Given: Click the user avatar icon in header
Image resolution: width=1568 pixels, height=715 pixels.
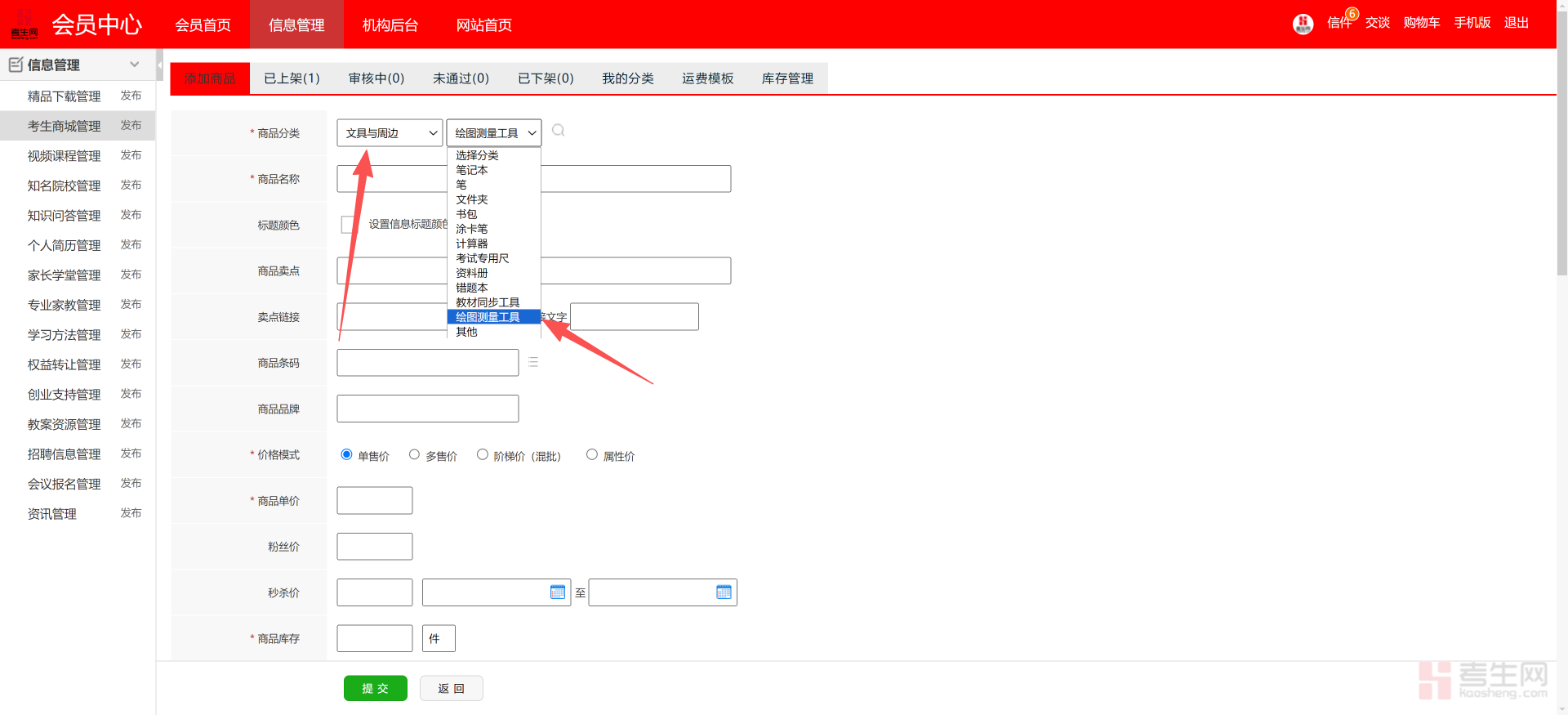Looking at the screenshot, I should pyautogui.click(x=1303, y=24).
